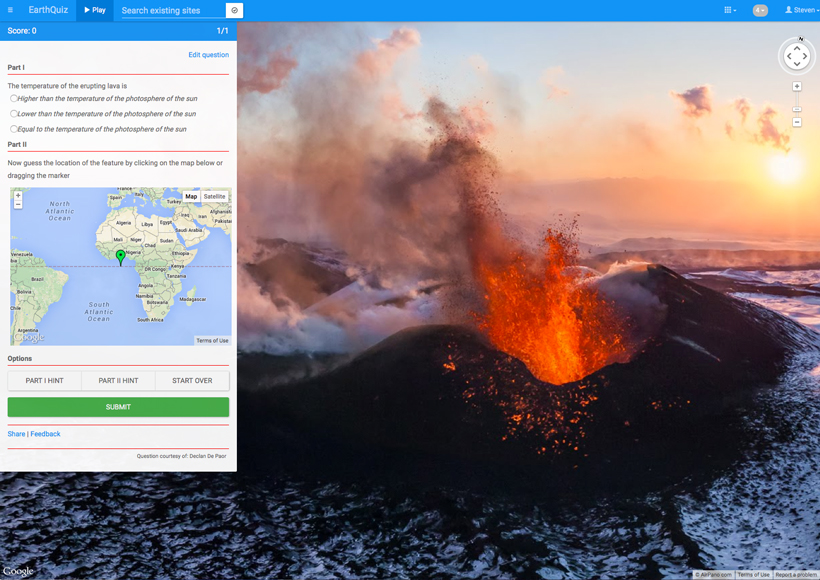The image size is (820, 580).
Task: Zoom in on the small guess map
Action: 18,195
